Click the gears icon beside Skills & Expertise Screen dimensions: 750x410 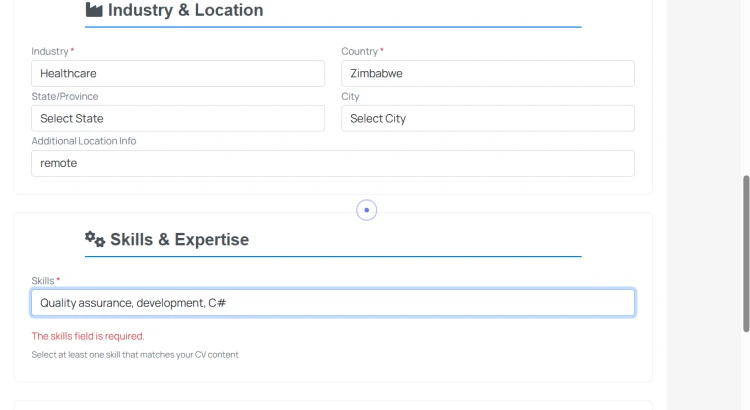95,239
